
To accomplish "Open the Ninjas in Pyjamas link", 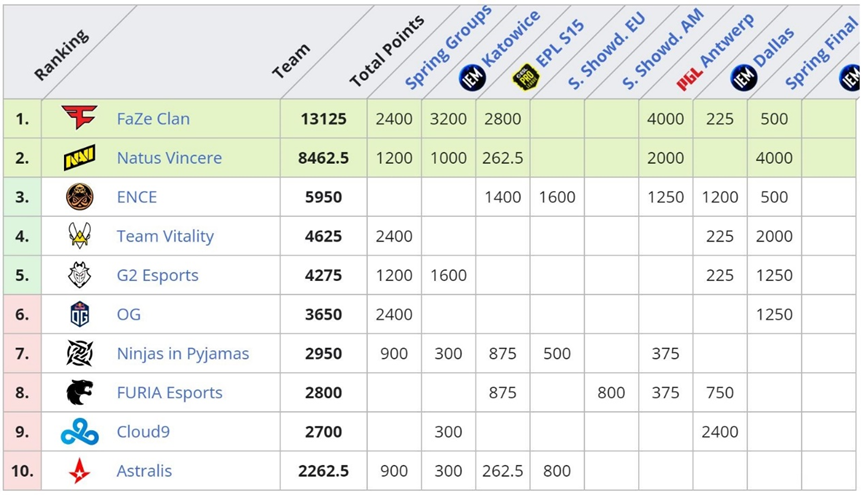I will coord(183,353).
